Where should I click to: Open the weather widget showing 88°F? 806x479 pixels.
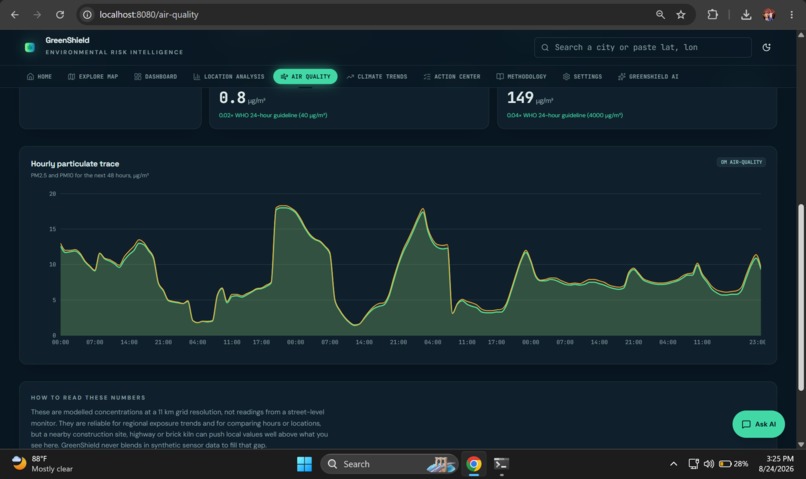[43, 464]
